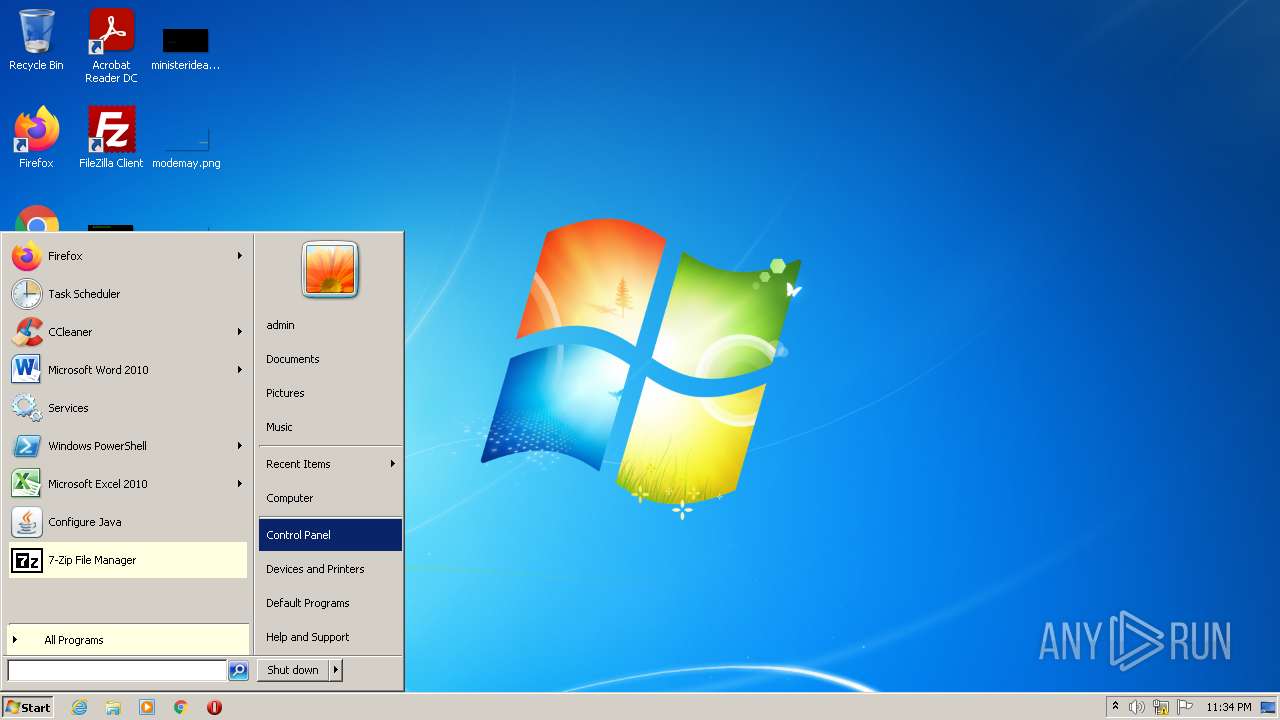Click the Show desktop button
The width and height of the screenshot is (1280, 720).
[1269, 707]
